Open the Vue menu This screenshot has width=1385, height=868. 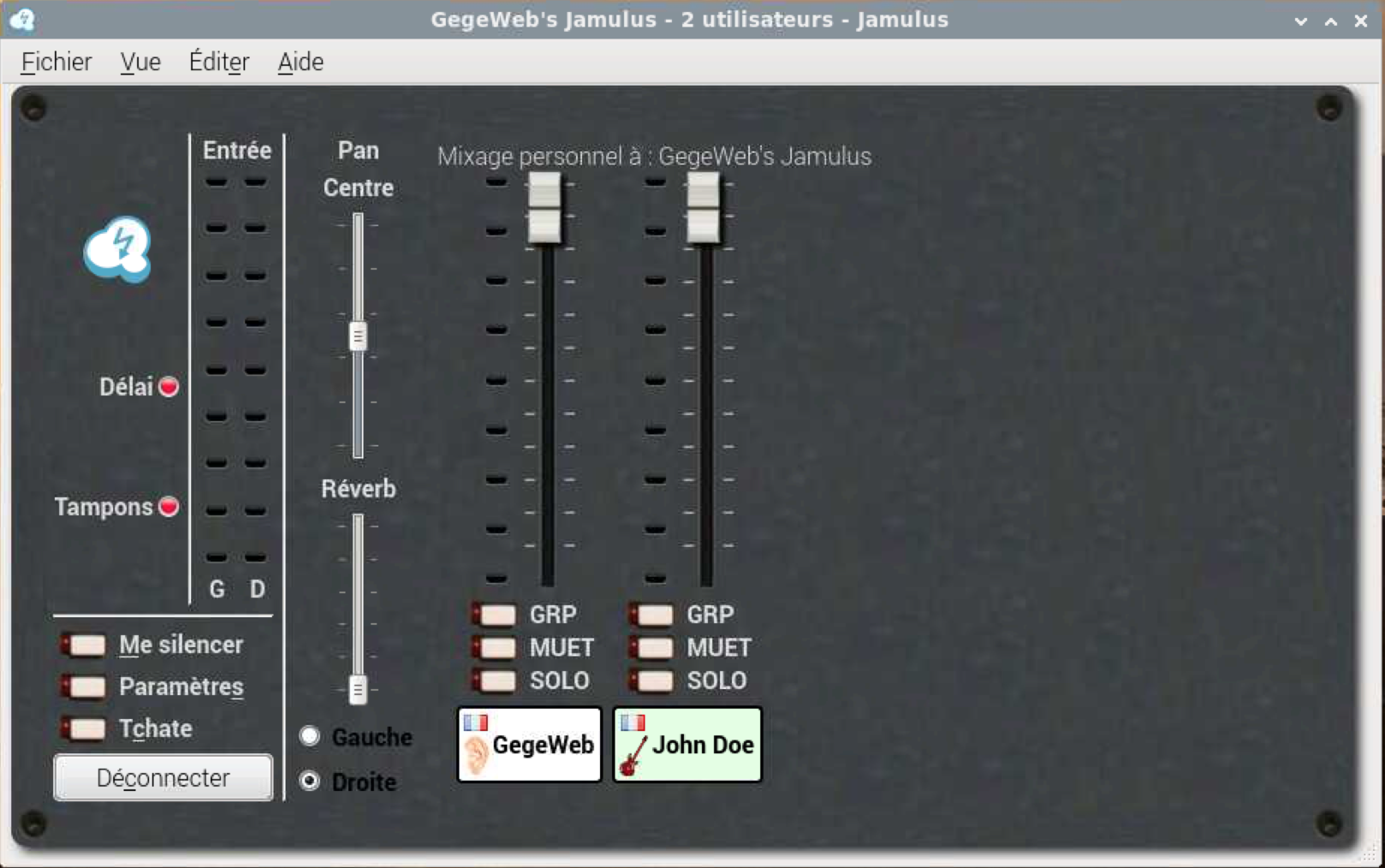pos(140,61)
